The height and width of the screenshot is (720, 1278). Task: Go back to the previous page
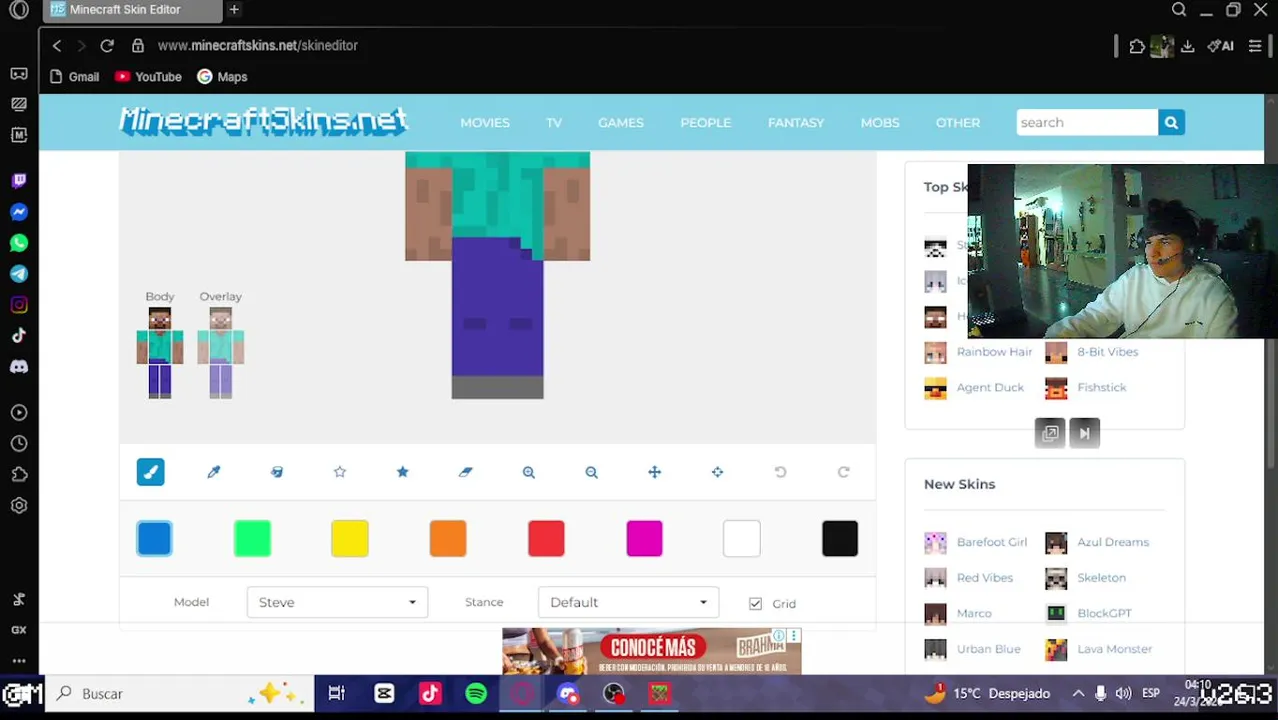pyautogui.click(x=57, y=45)
